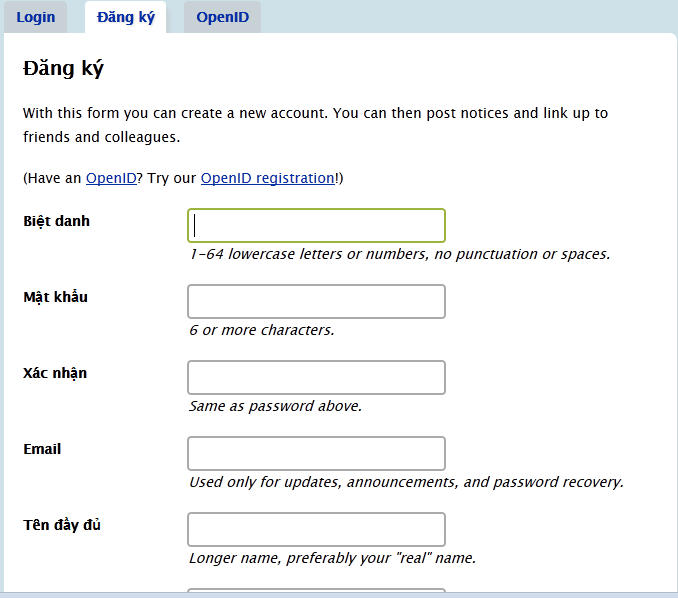Click into the Mật khẩu password field

(317, 301)
